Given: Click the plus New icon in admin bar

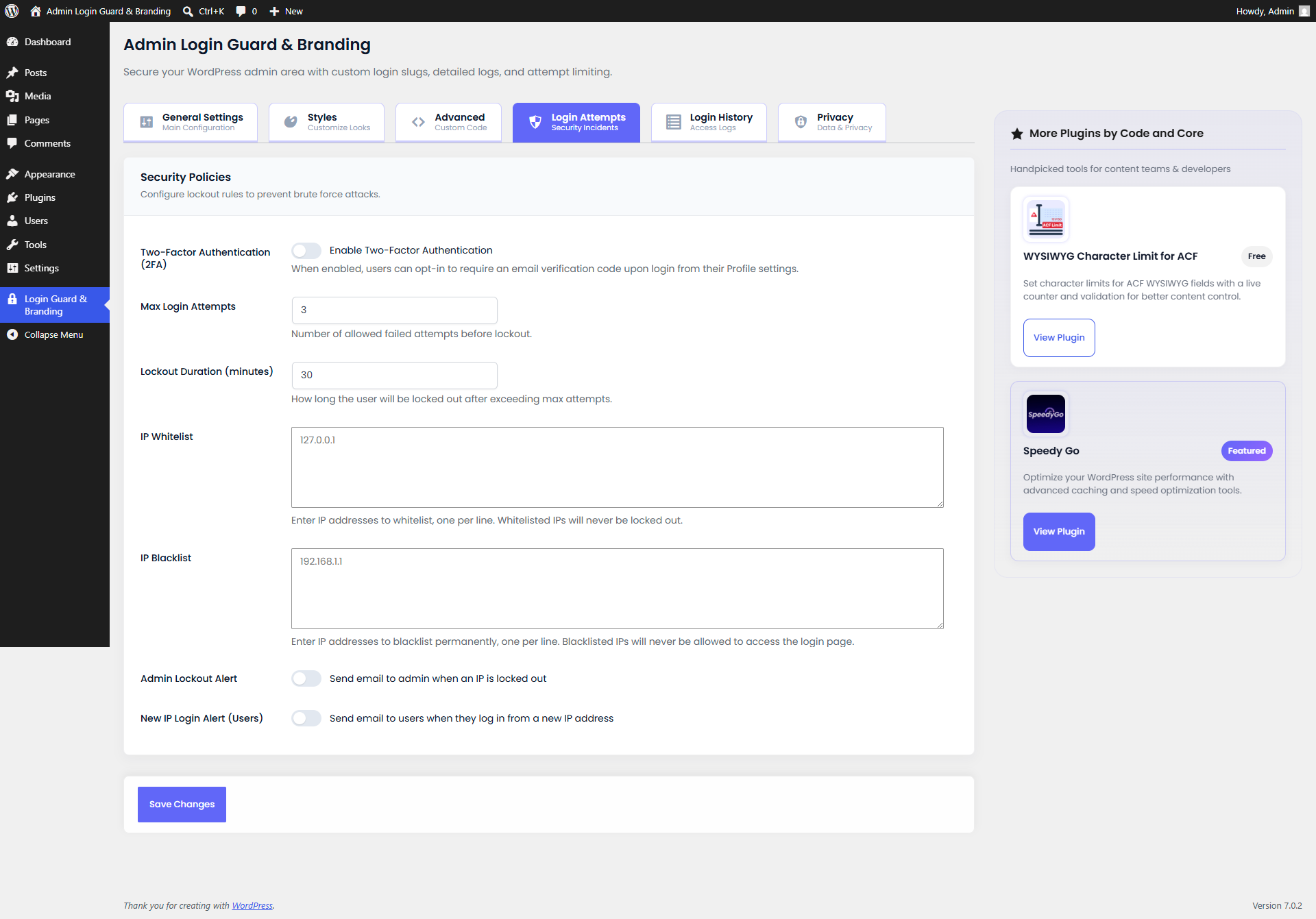Looking at the screenshot, I should click(x=274, y=11).
